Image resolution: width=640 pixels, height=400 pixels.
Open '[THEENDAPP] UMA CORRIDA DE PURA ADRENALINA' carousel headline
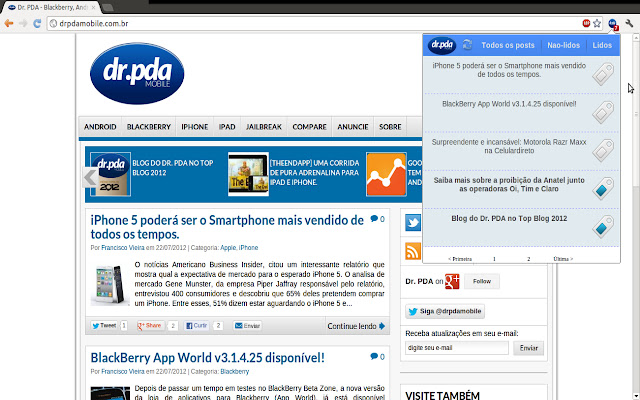tap(314, 173)
